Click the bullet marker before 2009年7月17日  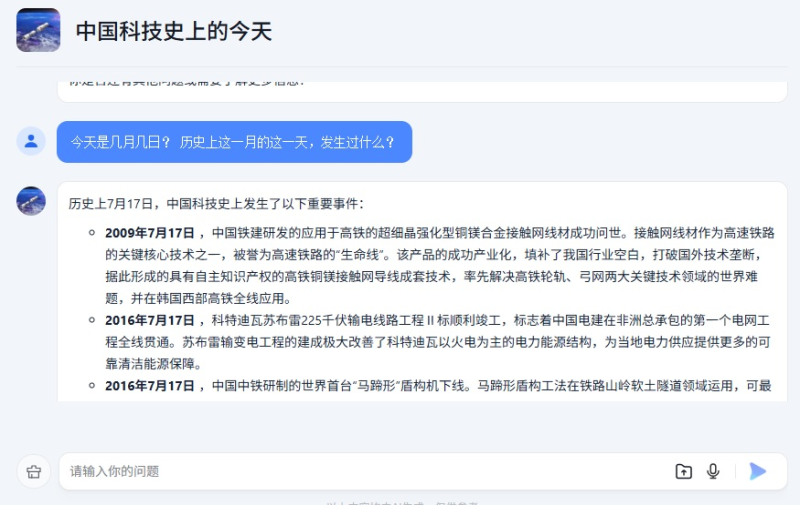point(92,233)
